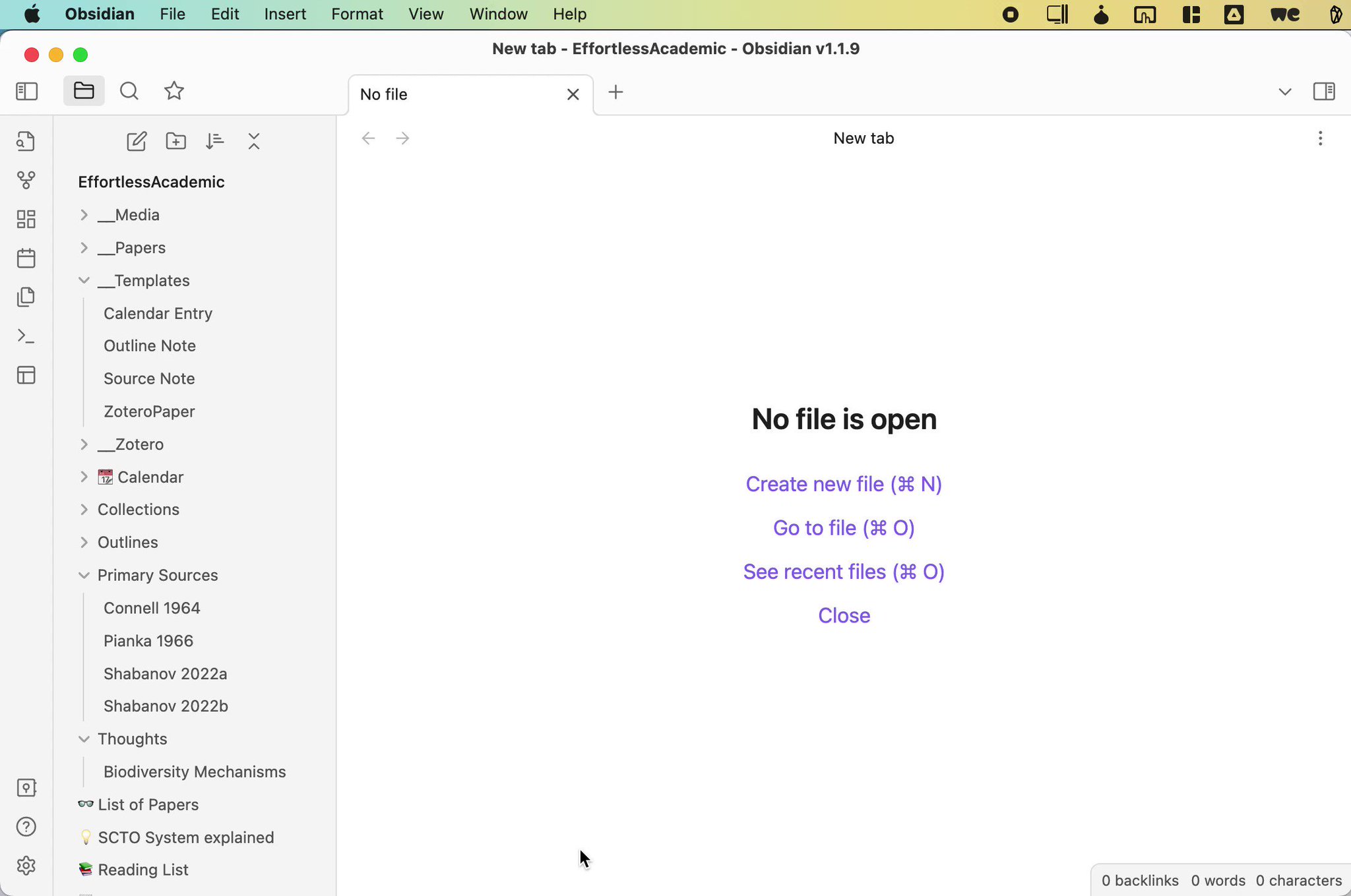Open the Source Note template
Viewport: 1351px width, 896px height.
149,378
